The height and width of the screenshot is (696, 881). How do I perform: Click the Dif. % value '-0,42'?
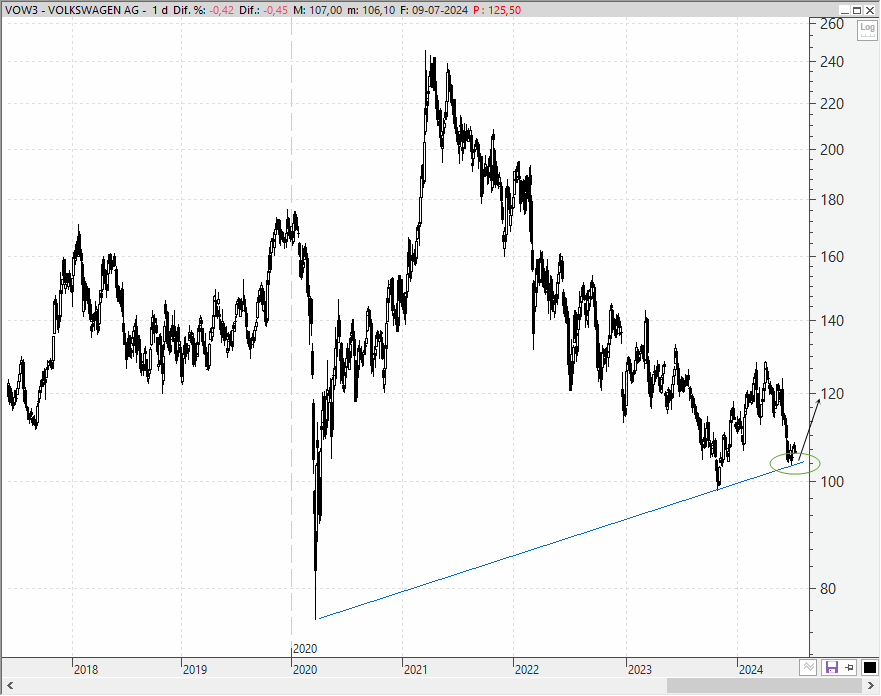point(221,10)
